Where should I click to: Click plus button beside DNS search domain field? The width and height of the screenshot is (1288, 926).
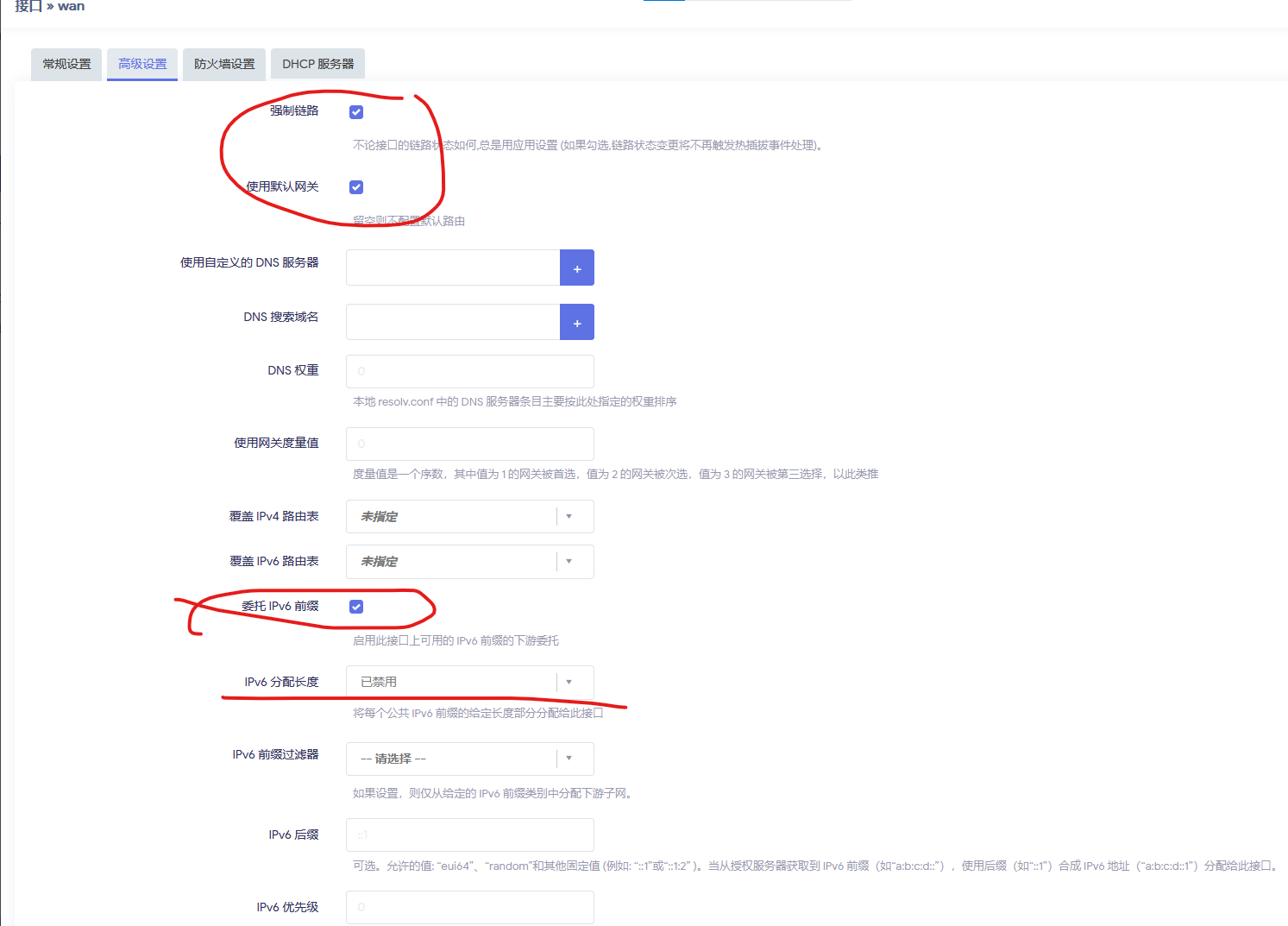[576, 323]
